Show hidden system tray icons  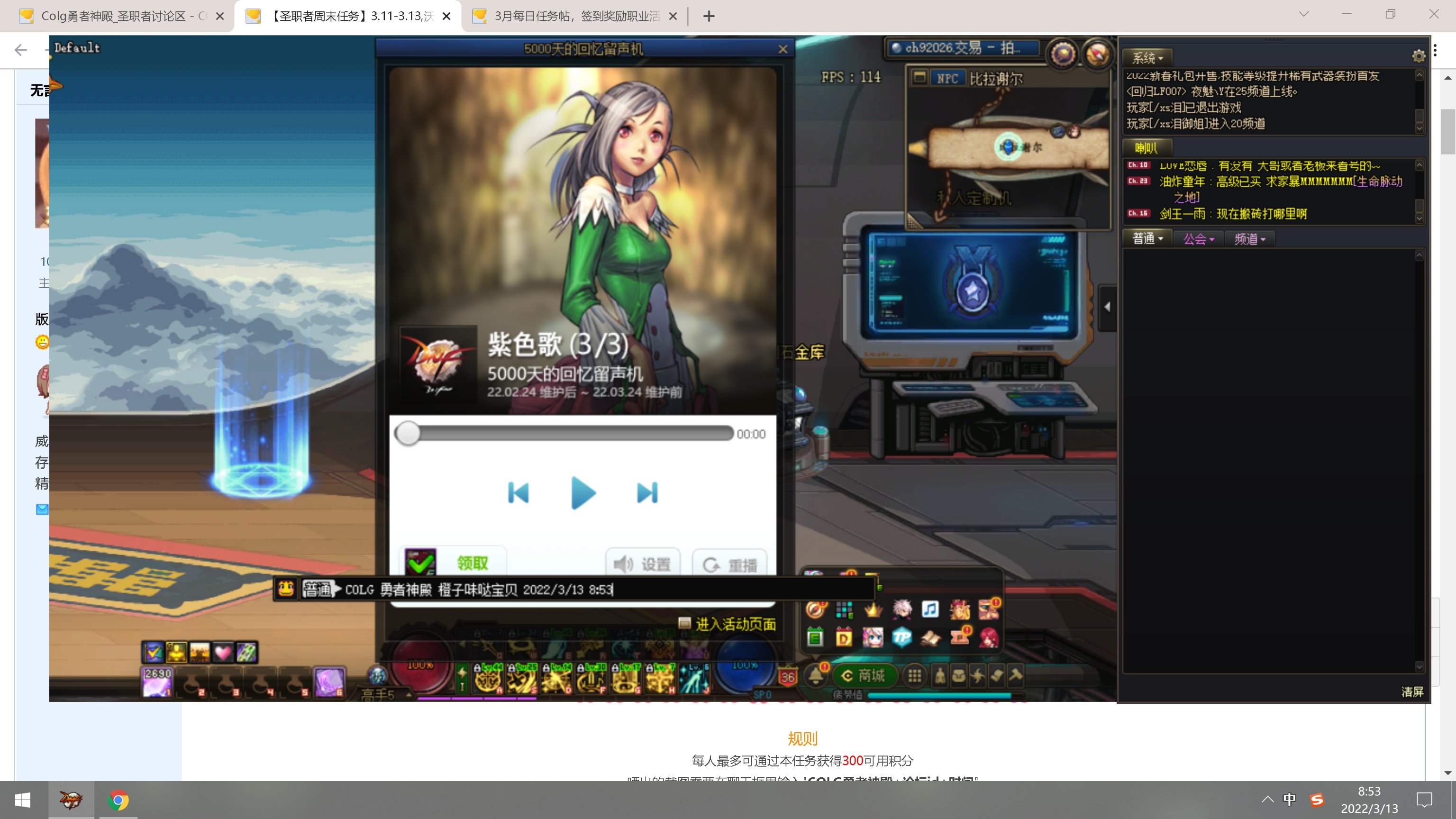tap(1267, 799)
